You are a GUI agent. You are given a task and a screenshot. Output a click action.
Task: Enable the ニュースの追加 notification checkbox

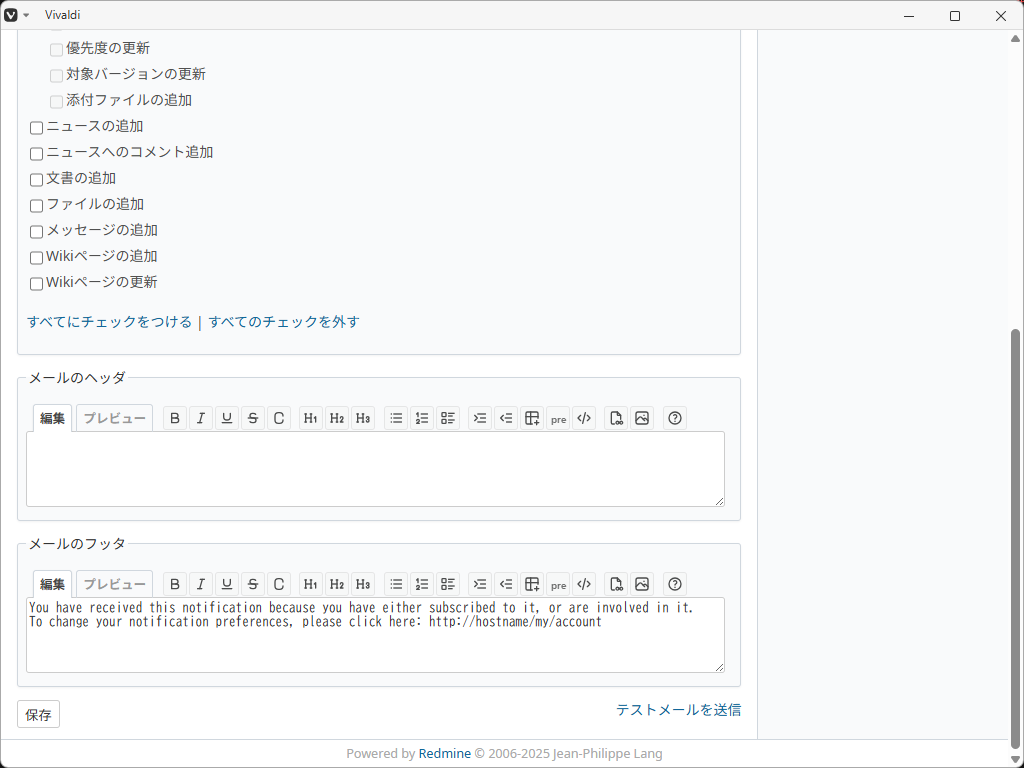tap(36, 127)
